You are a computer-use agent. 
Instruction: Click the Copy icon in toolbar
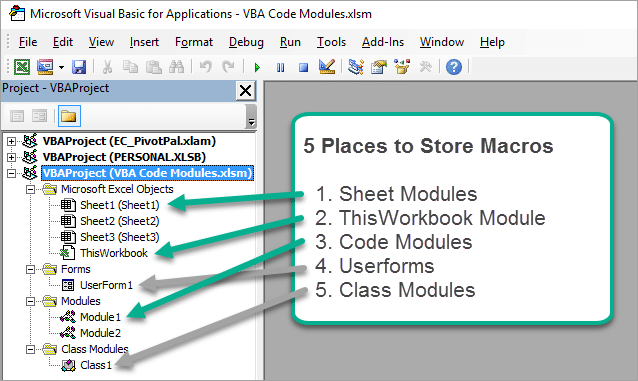[x=130, y=67]
